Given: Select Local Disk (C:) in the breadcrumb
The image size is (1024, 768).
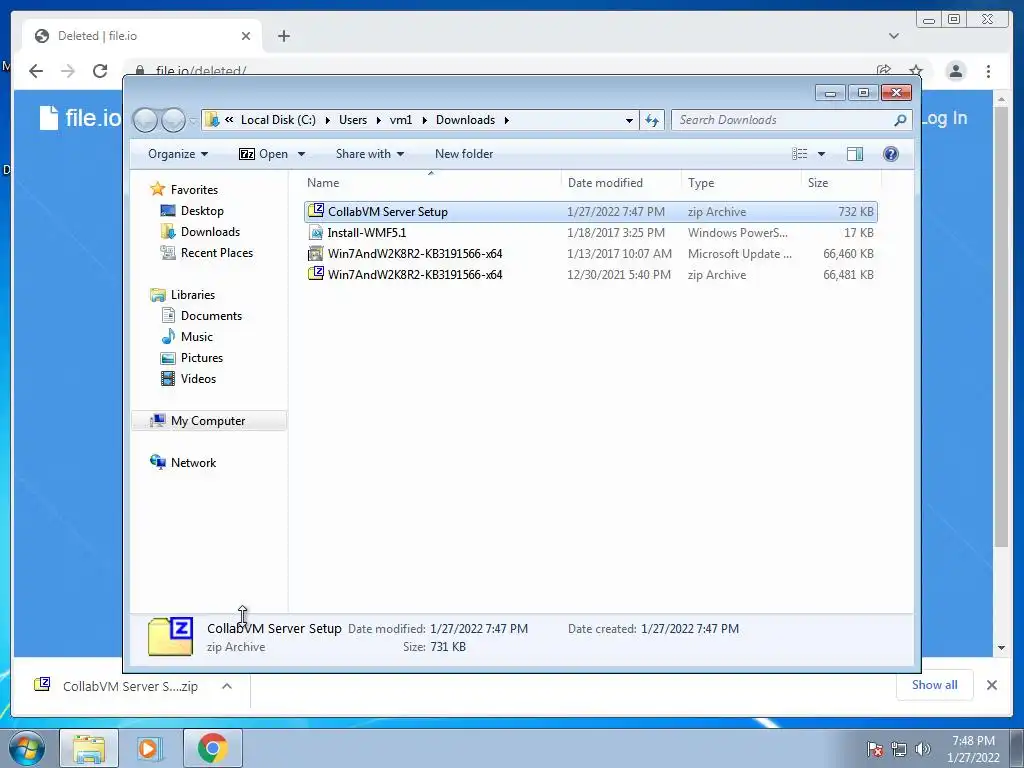Looking at the screenshot, I should [x=278, y=120].
